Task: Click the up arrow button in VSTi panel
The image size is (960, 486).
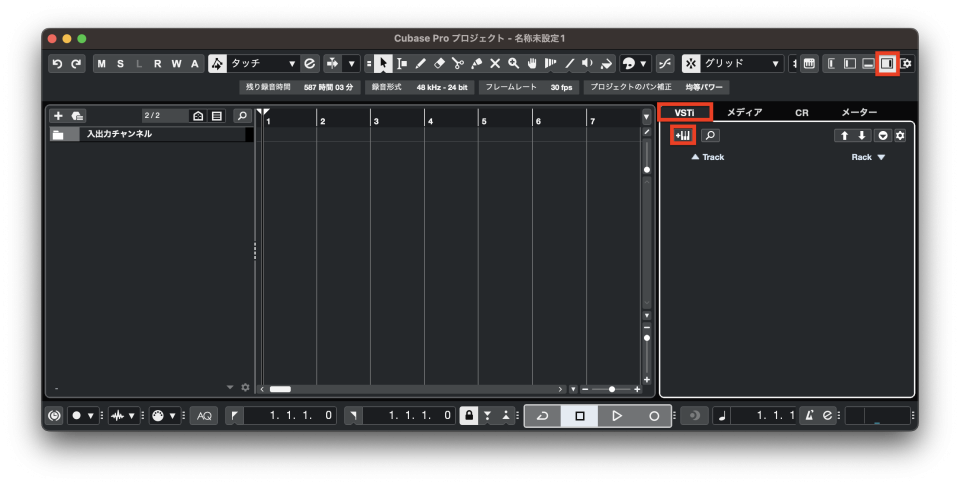Action: (844, 135)
